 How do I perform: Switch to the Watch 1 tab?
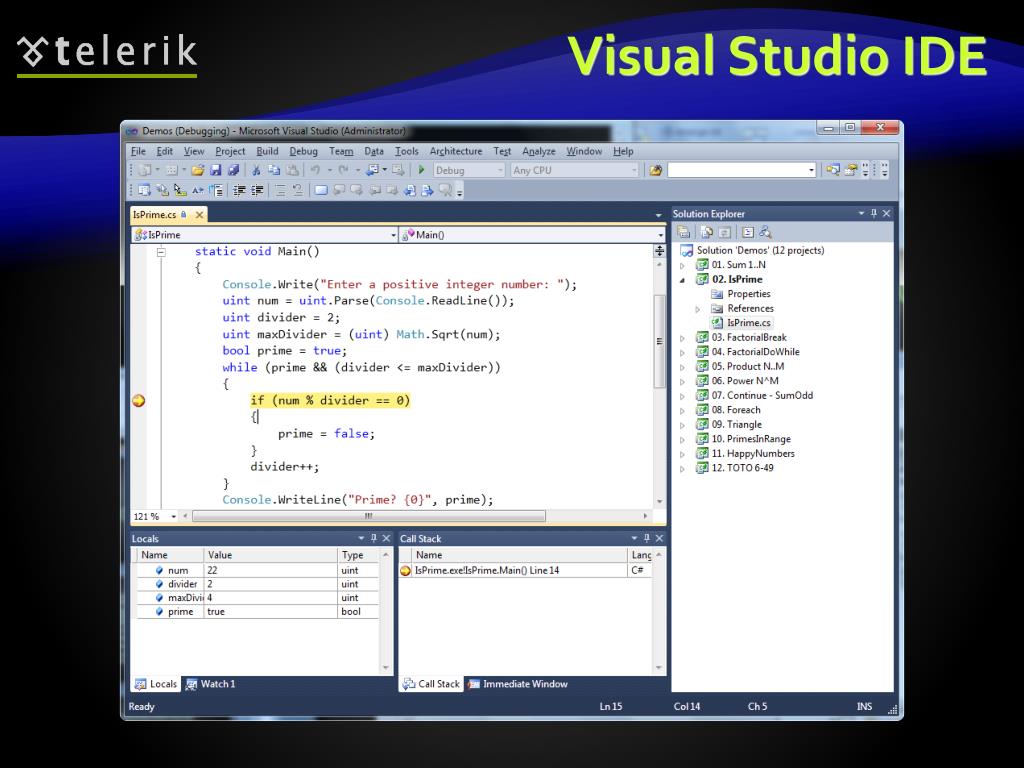pos(210,684)
